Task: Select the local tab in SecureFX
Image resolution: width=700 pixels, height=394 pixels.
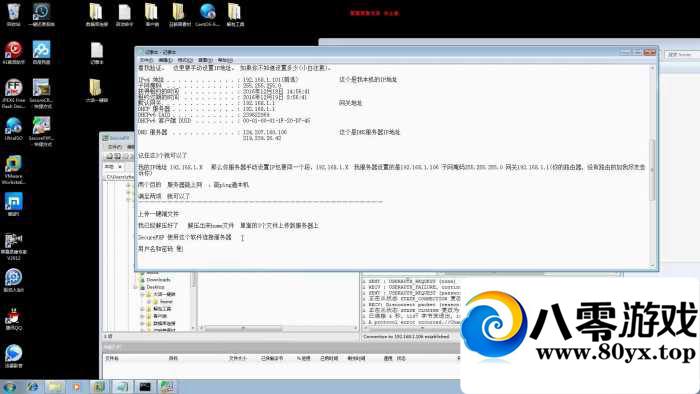Action: pos(113,166)
